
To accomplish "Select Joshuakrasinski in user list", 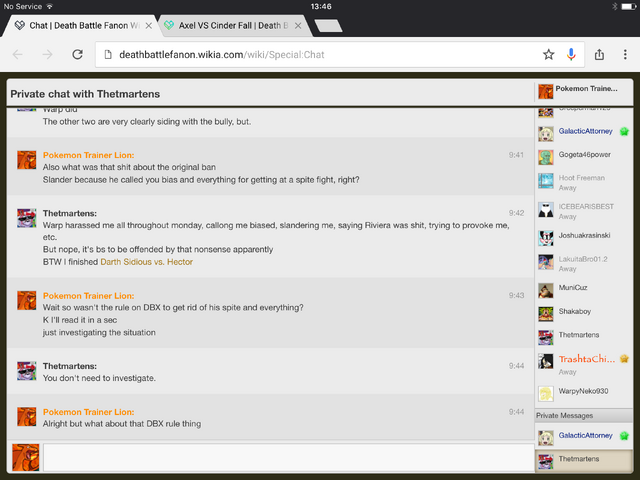I will [x=584, y=236].
